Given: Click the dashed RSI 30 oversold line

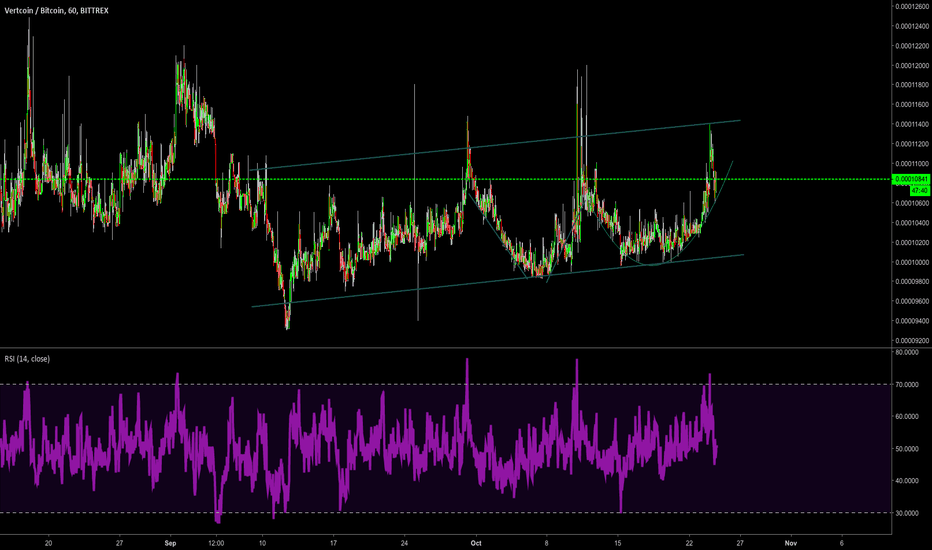Looking at the screenshot, I should coord(446,513).
